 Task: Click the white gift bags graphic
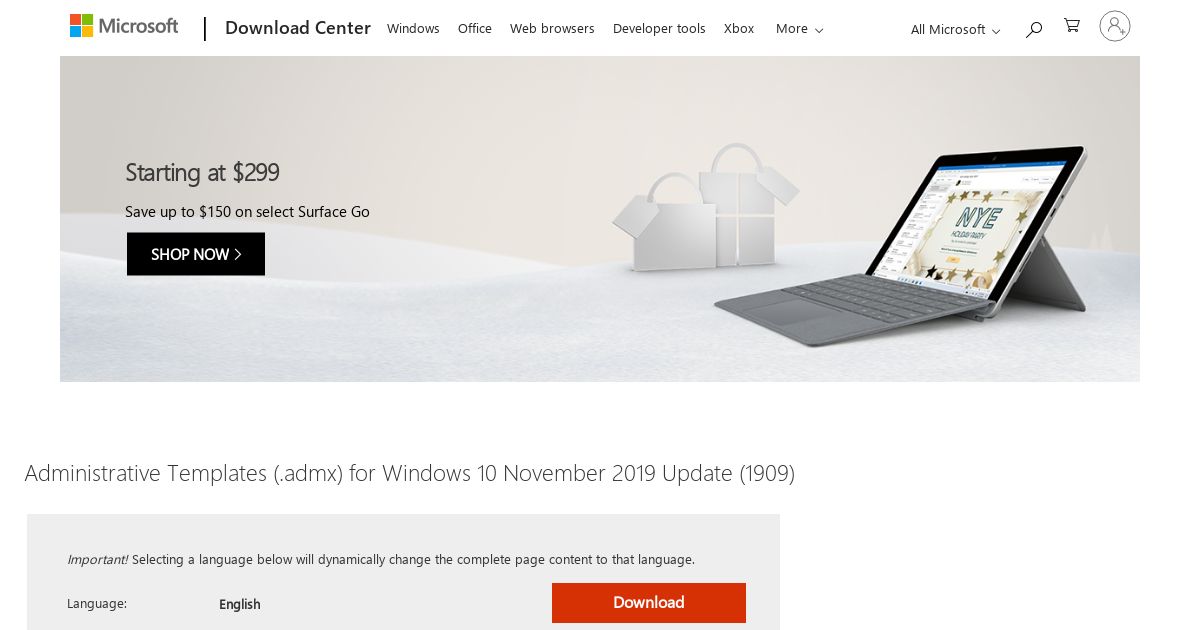tap(704, 209)
